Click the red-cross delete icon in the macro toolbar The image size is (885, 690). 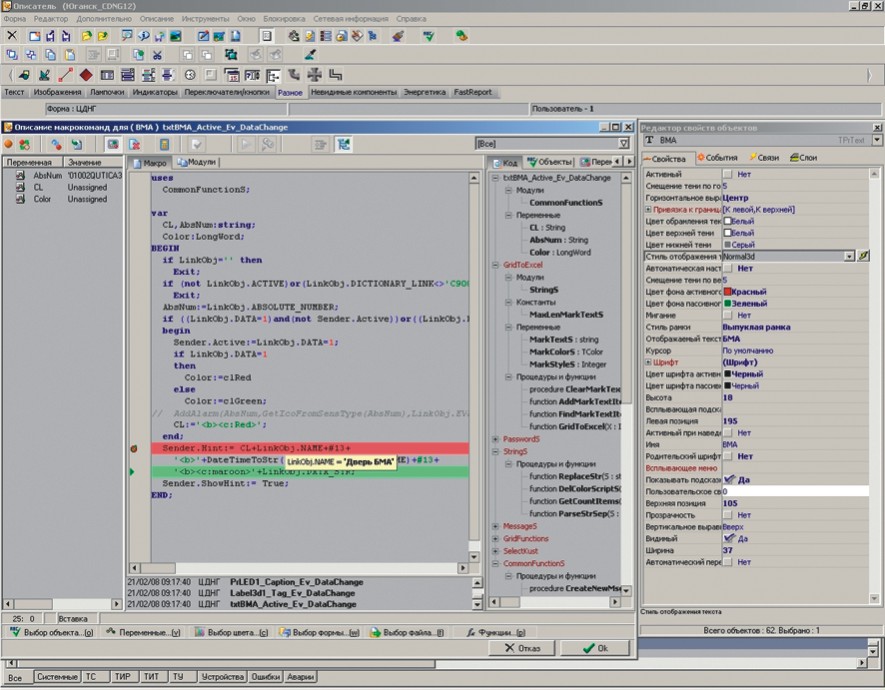click(135, 144)
